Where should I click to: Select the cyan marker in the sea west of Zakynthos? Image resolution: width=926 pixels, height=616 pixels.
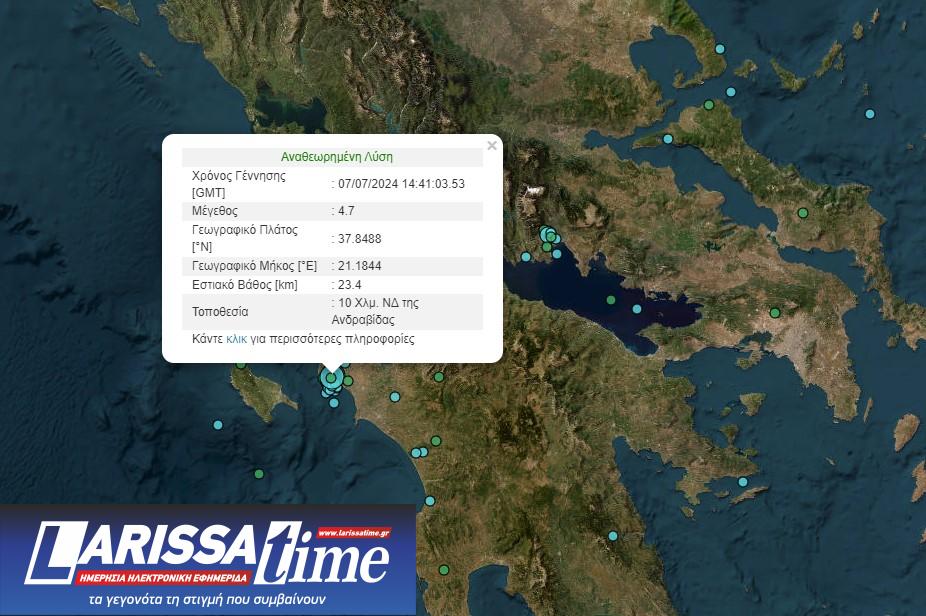[218, 425]
